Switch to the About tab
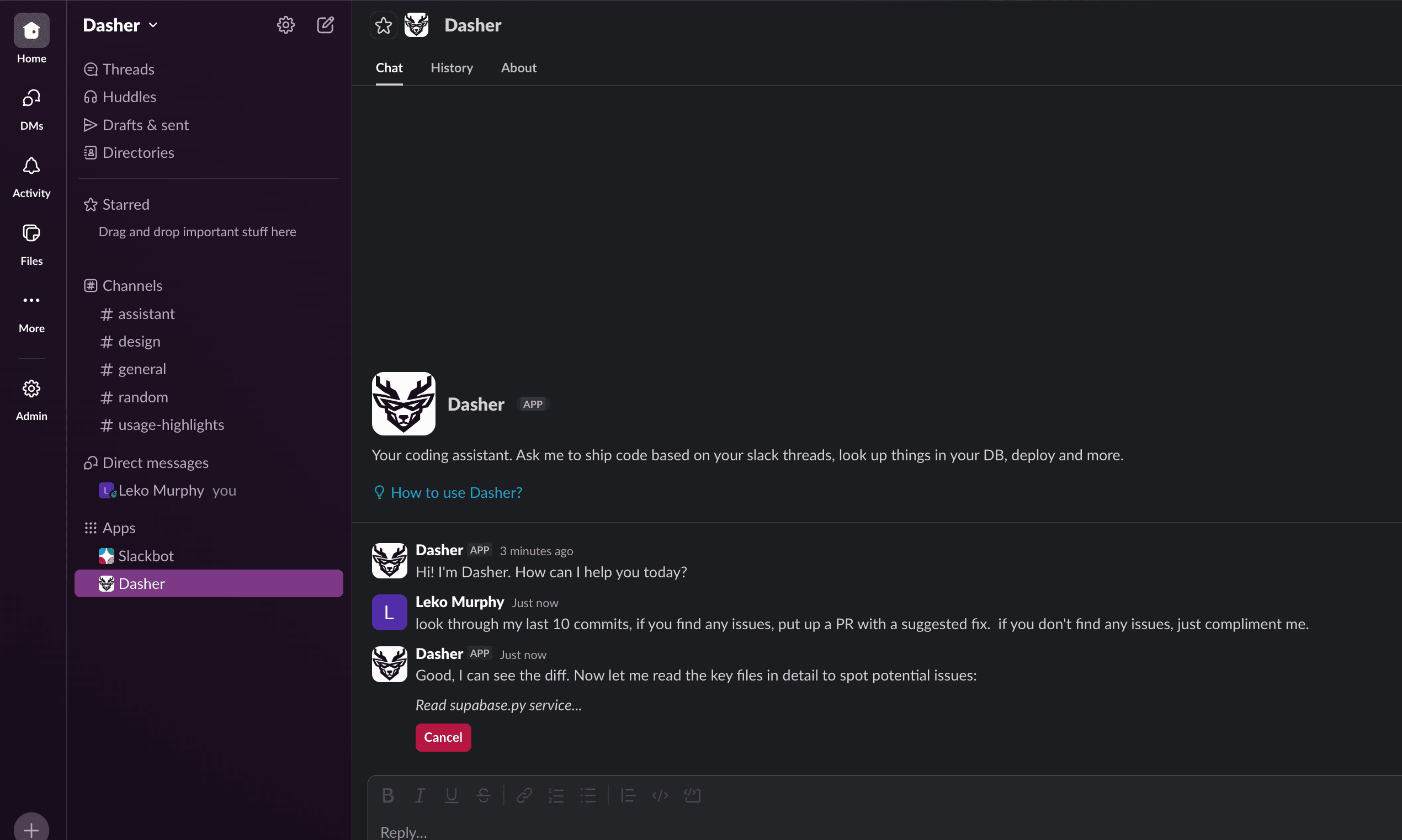The image size is (1402, 840). [x=518, y=67]
